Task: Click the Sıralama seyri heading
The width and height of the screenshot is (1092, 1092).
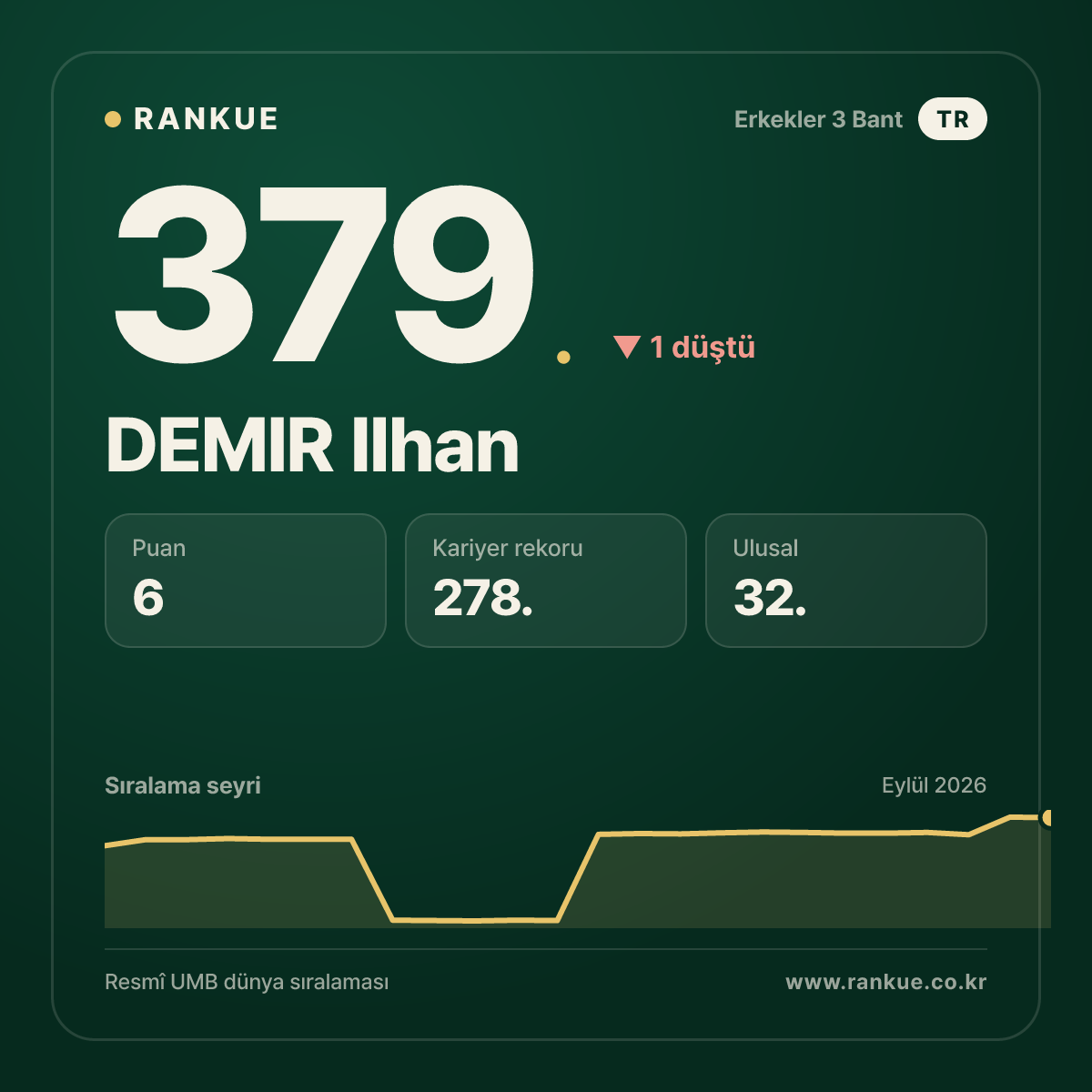Action: point(183,785)
